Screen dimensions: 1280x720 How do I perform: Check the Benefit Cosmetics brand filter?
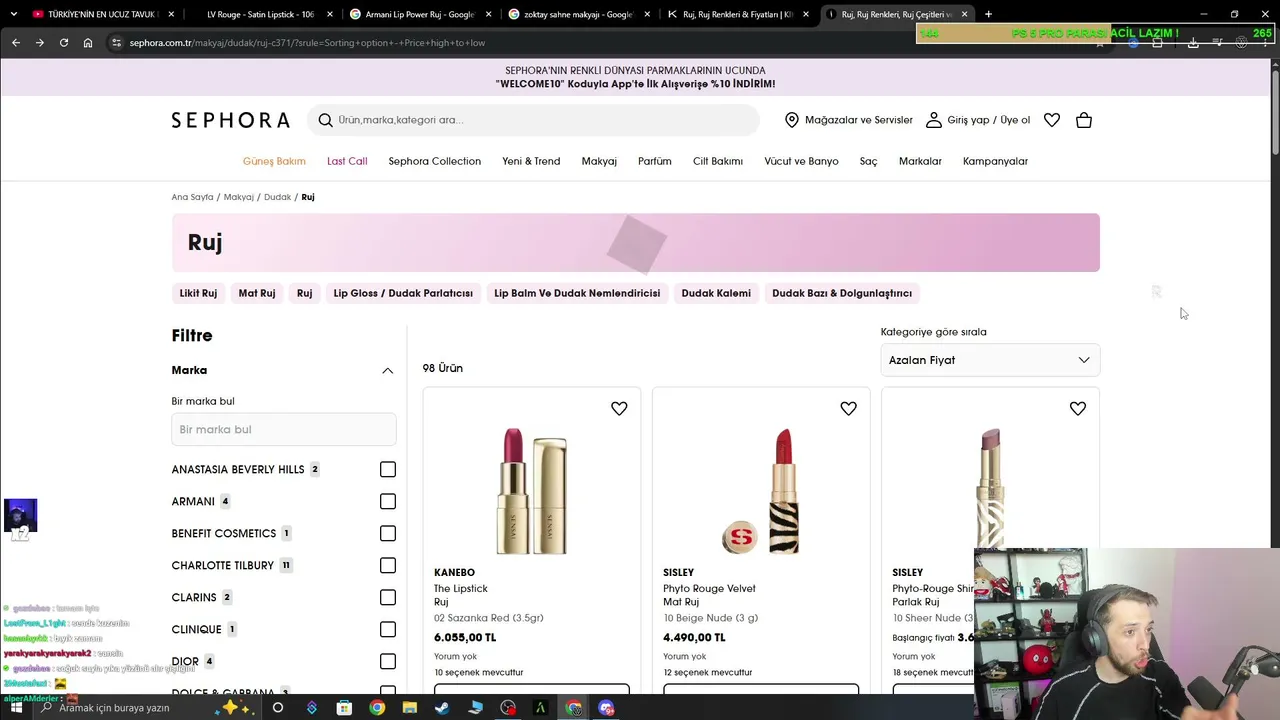point(388,534)
